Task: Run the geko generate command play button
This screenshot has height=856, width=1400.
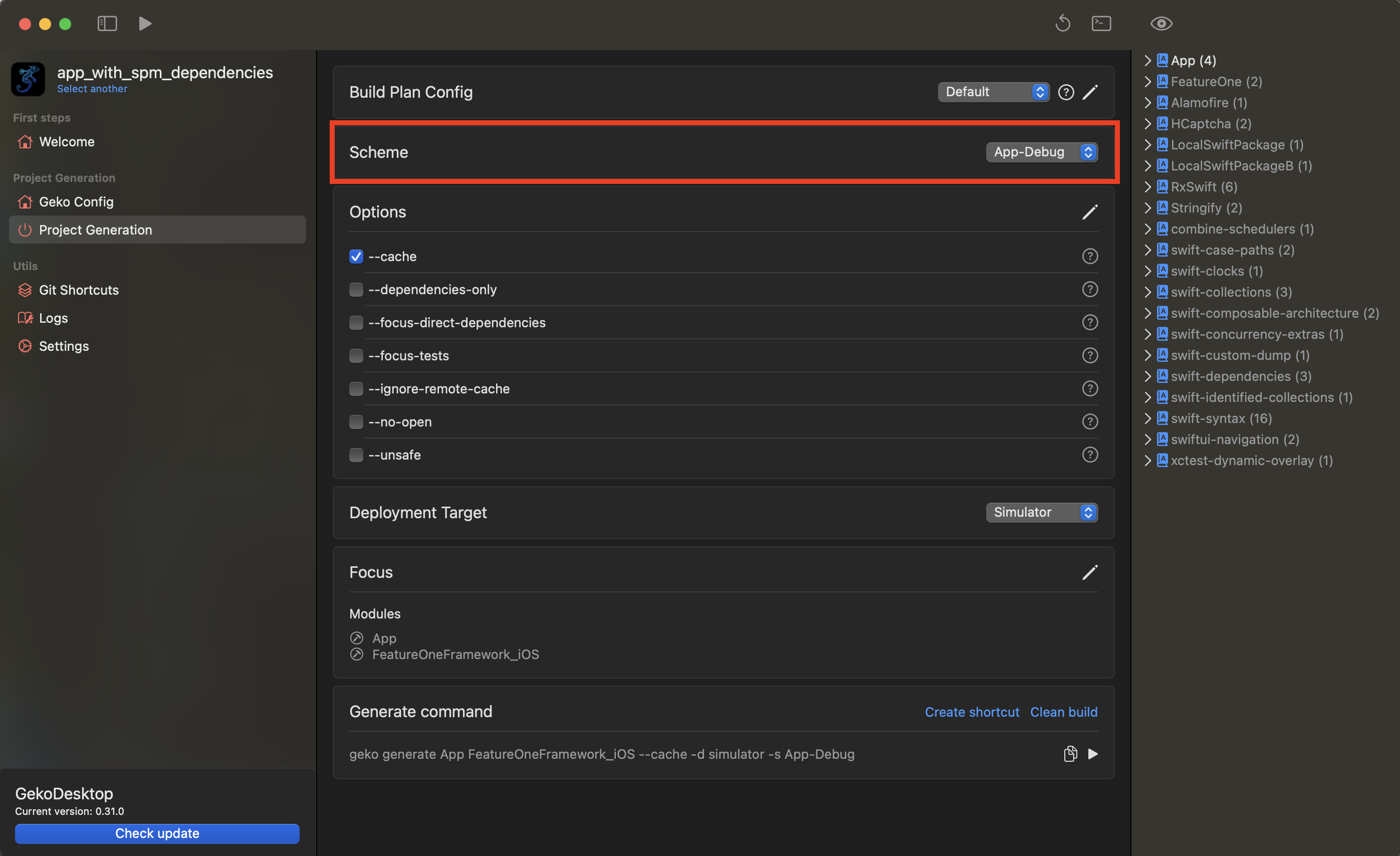Action: click(x=1093, y=754)
